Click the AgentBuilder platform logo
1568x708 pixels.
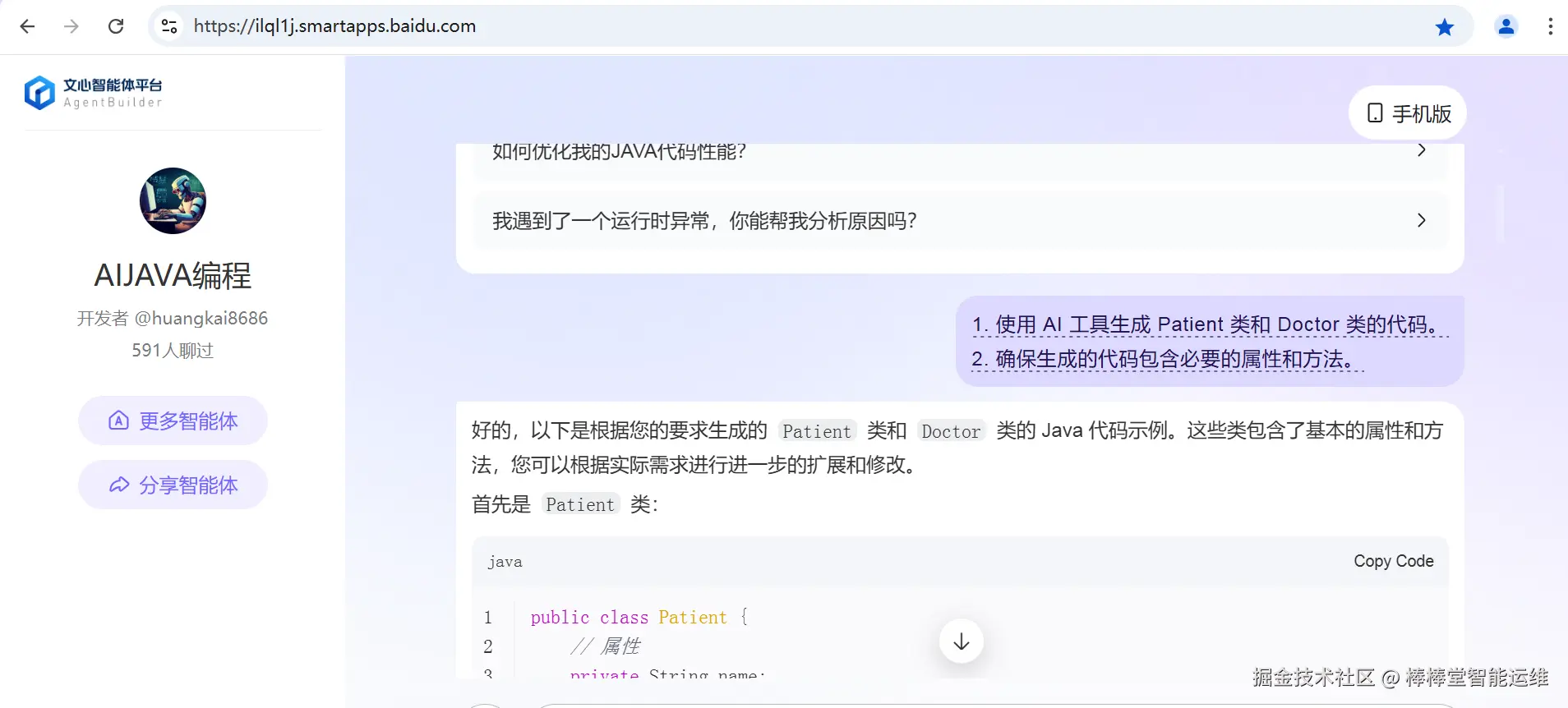click(93, 93)
